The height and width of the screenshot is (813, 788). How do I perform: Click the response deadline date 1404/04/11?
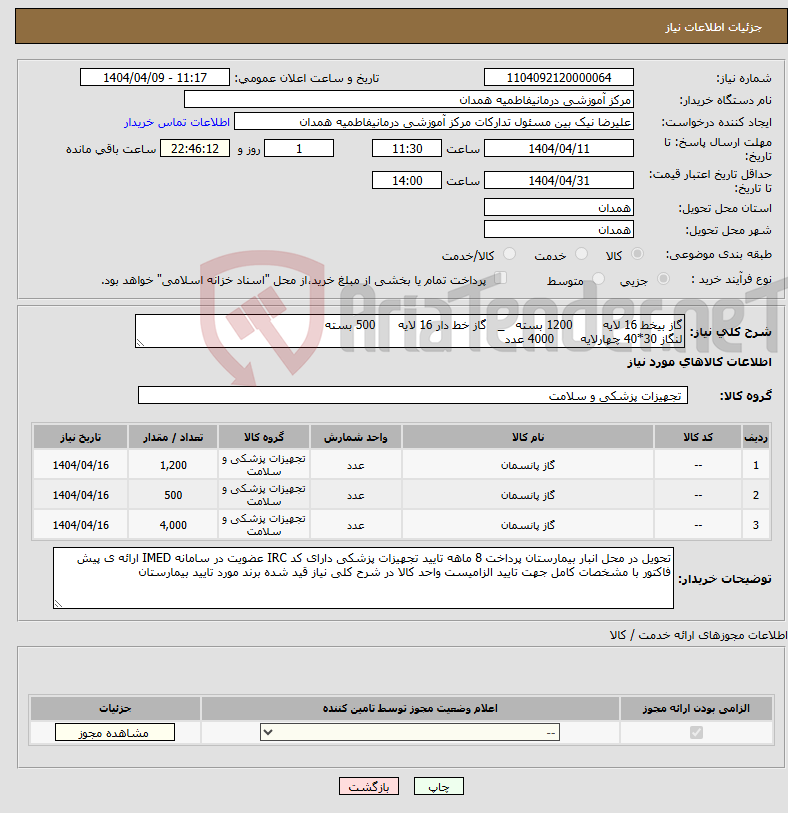[558, 149]
